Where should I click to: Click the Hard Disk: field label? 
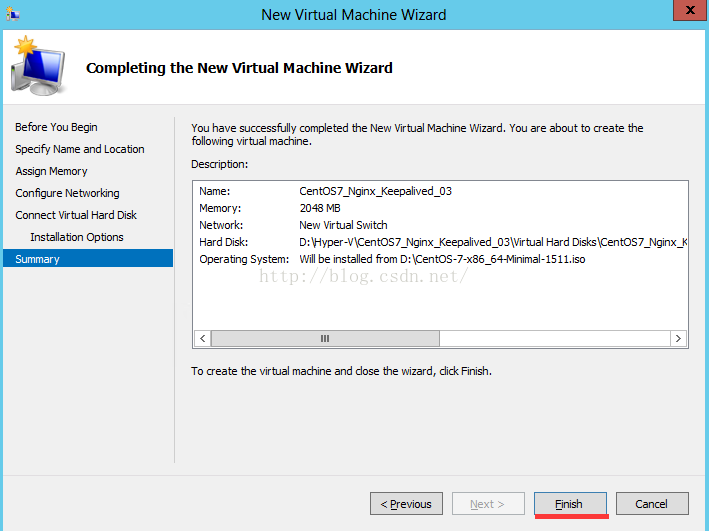[x=224, y=242]
